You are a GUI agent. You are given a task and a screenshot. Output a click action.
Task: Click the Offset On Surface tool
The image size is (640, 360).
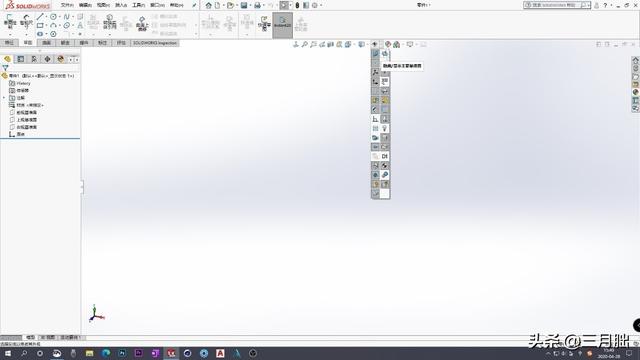(142, 24)
